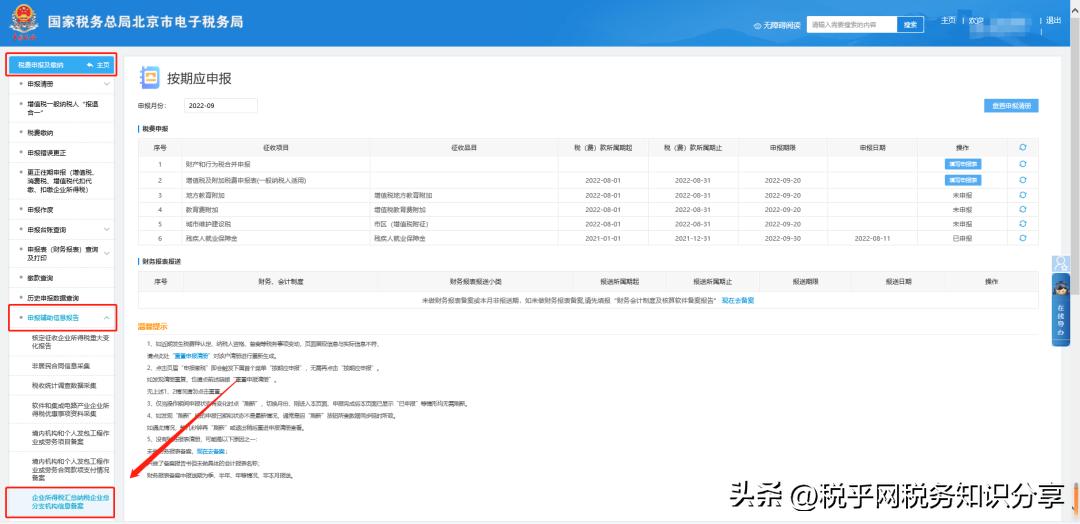The height and width of the screenshot is (524, 1080).
Task: Open 更正往期申报 in the sidebar
Action: [x=61, y=180]
